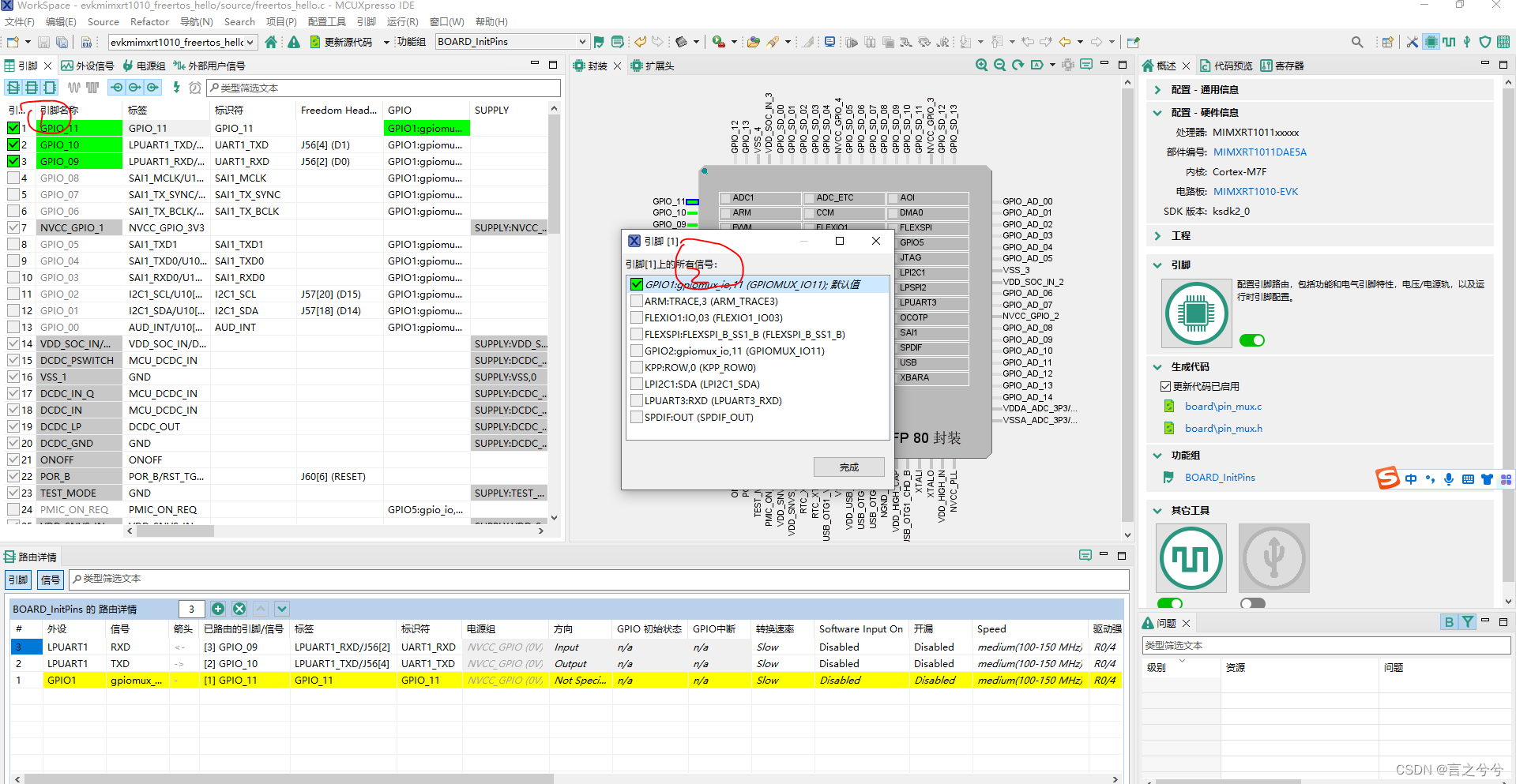
Task: Click the large Pins tool chip icon in overview
Action: [x=1196, y=313]
